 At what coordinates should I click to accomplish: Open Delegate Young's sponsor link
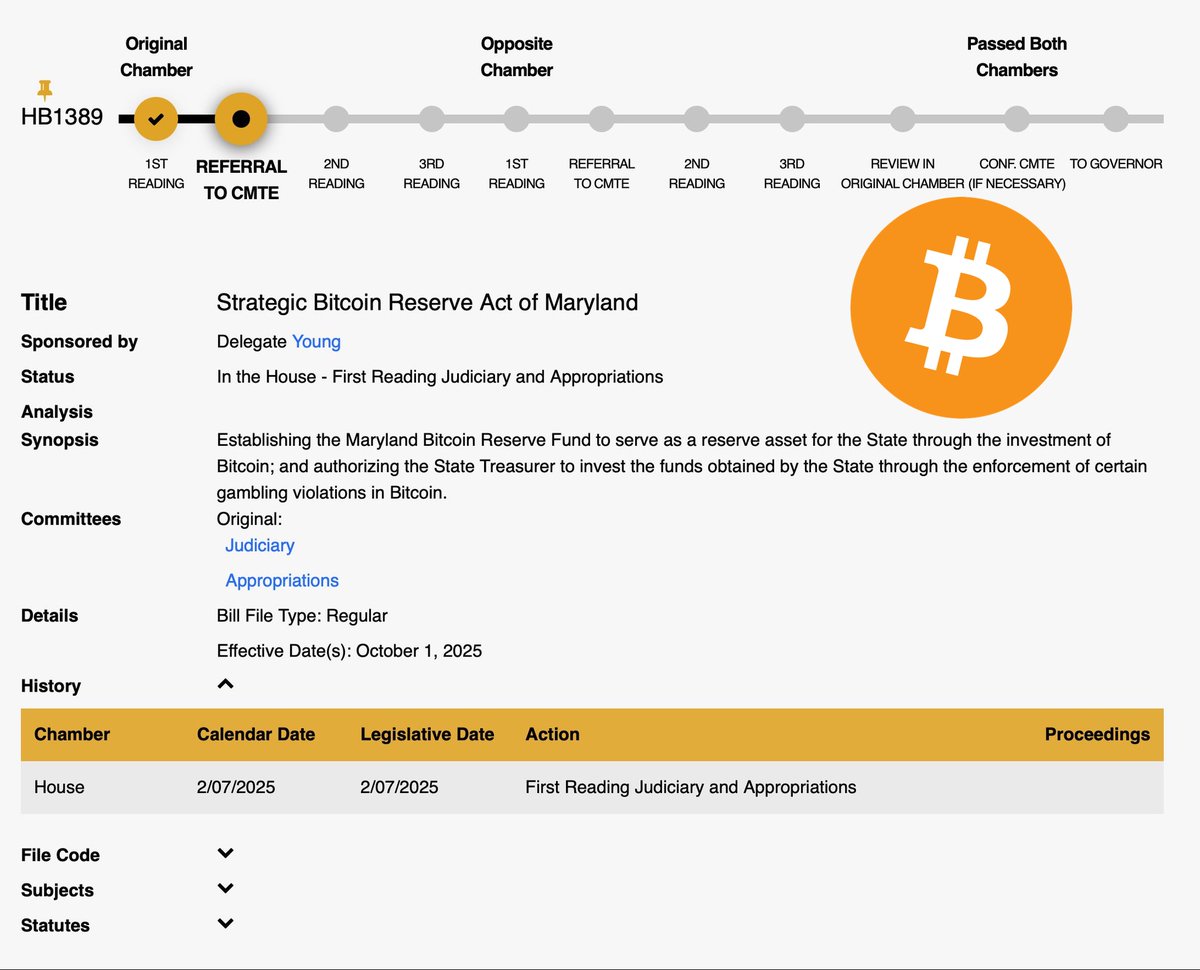click(316, 342)
